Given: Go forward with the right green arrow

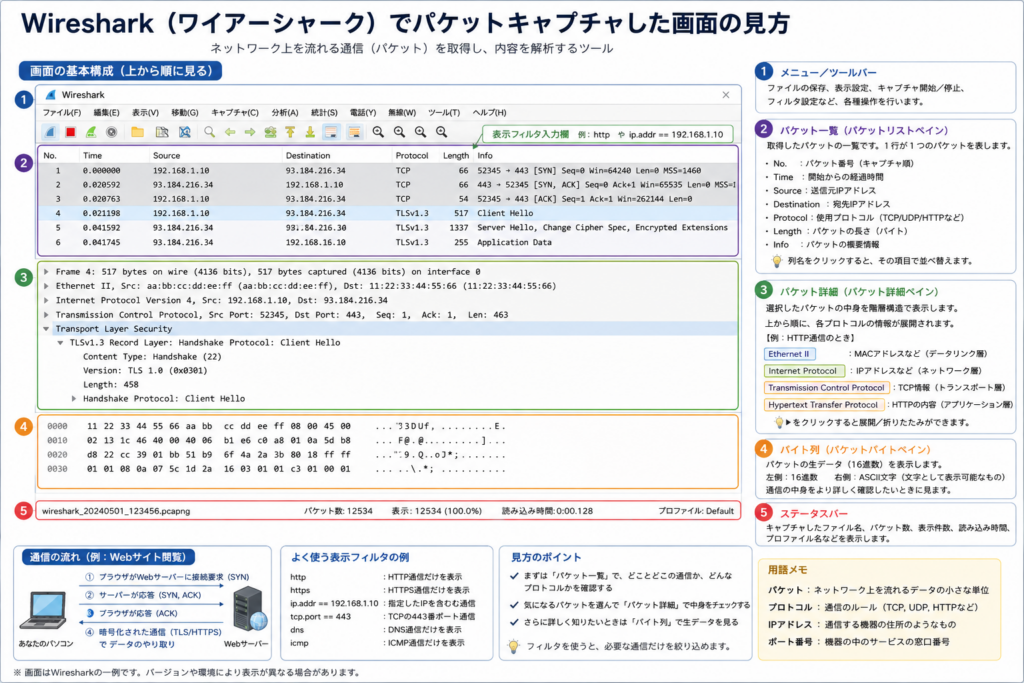Looking at the screenshot, I should coord(249,132).
